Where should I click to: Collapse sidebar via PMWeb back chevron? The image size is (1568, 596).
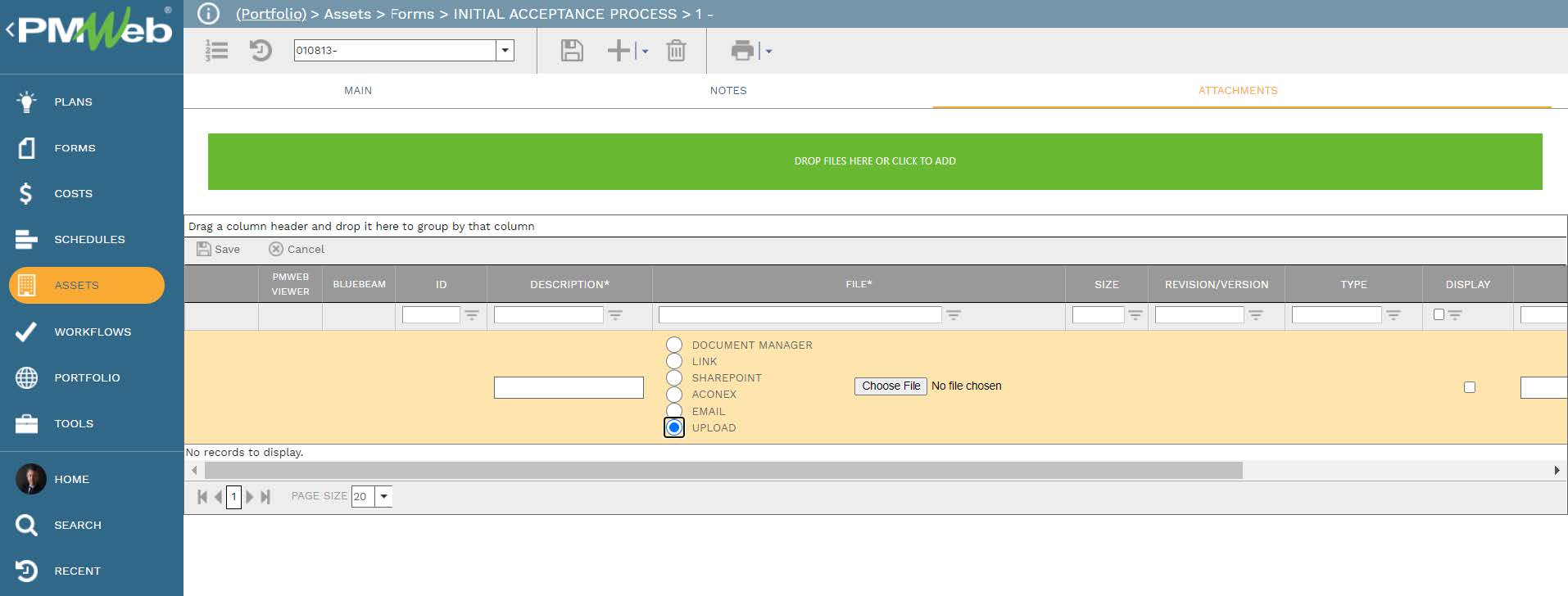click(x=10, y=30)
